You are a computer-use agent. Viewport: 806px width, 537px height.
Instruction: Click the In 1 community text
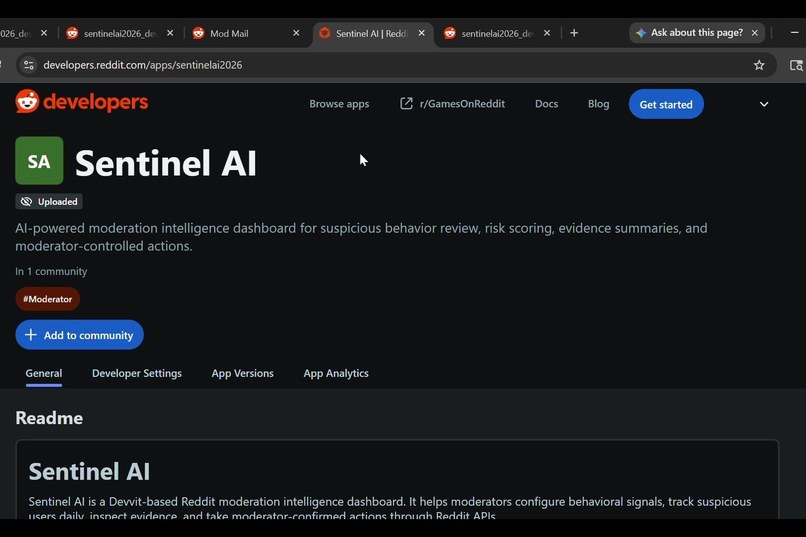[x=51, y=271]
